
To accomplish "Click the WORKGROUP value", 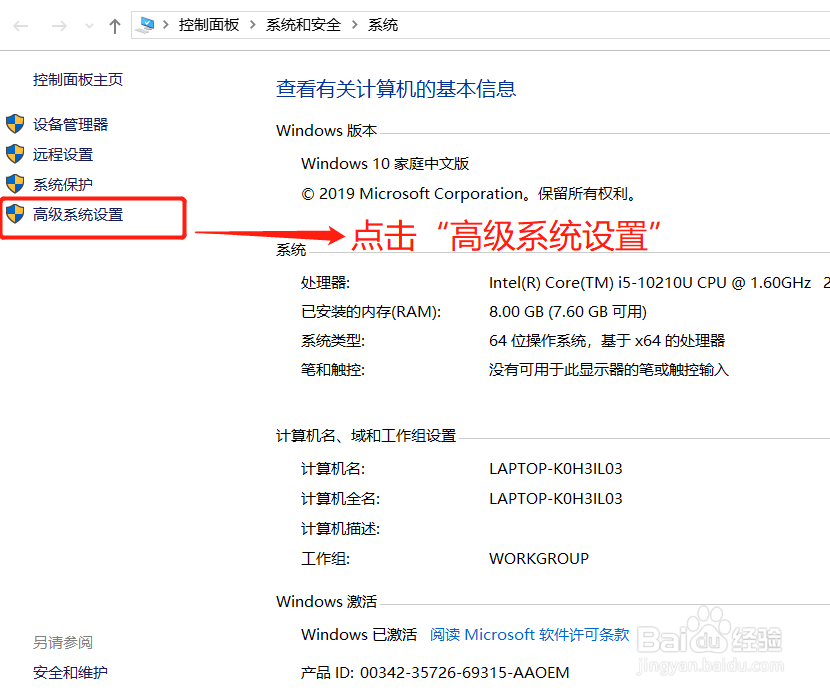I will click(x=538, y=558).
